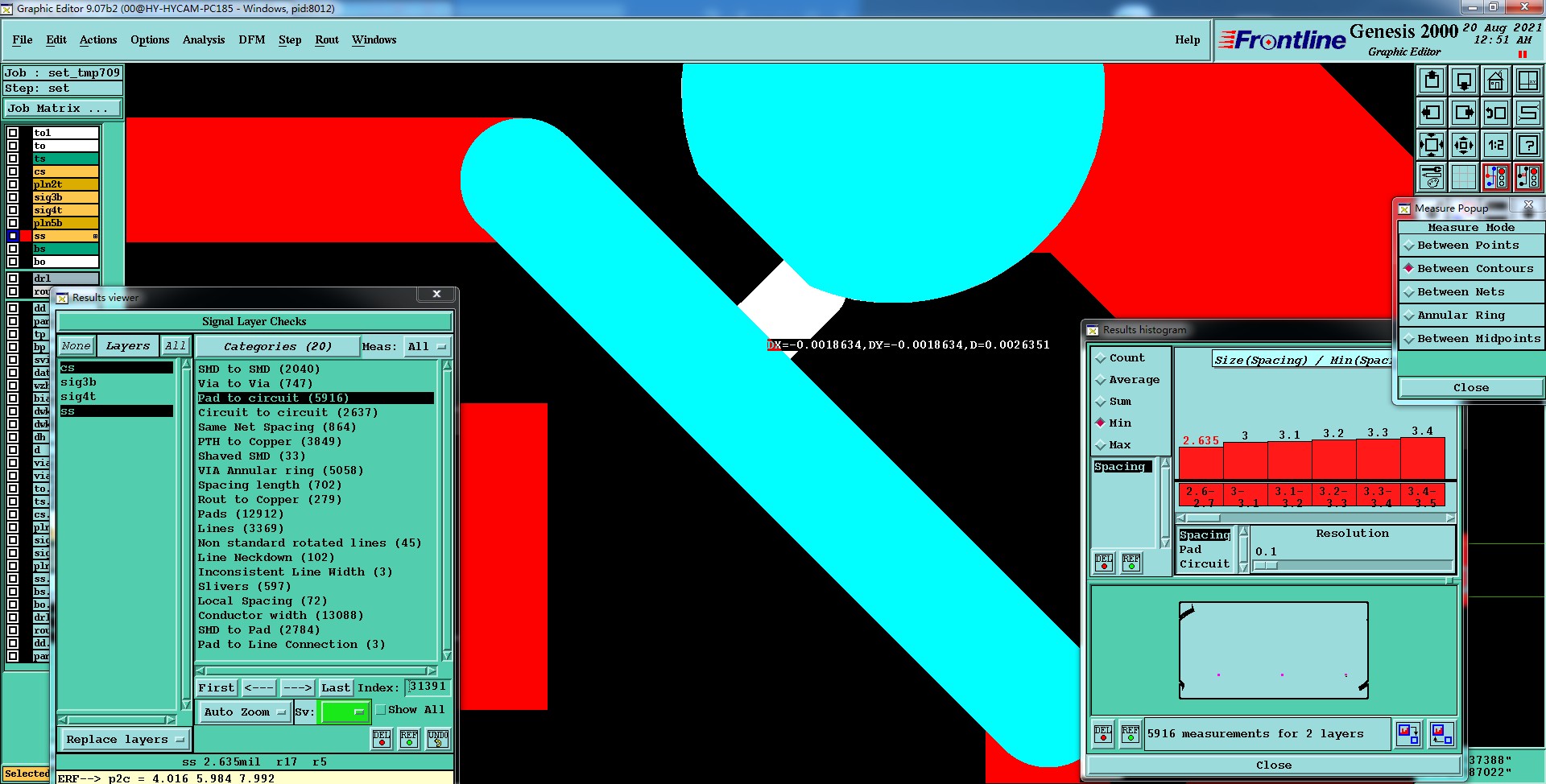Select Average option in Results histogram
The image size is (1546, 784).
click(x=1127, y=380)
